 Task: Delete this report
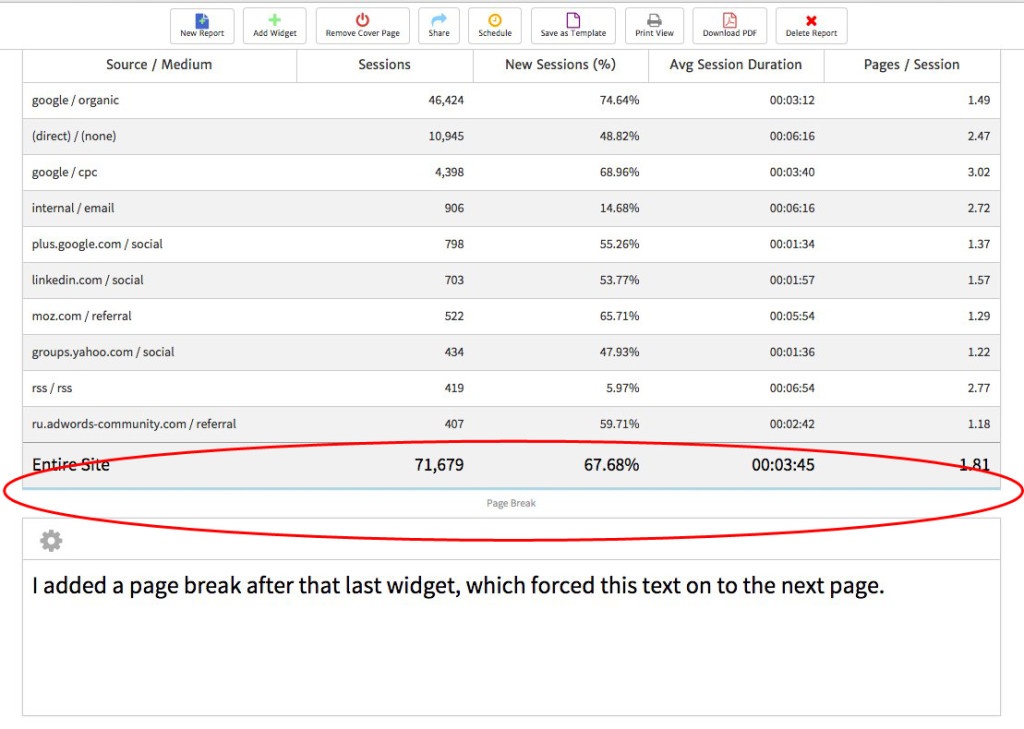point(811,25)
